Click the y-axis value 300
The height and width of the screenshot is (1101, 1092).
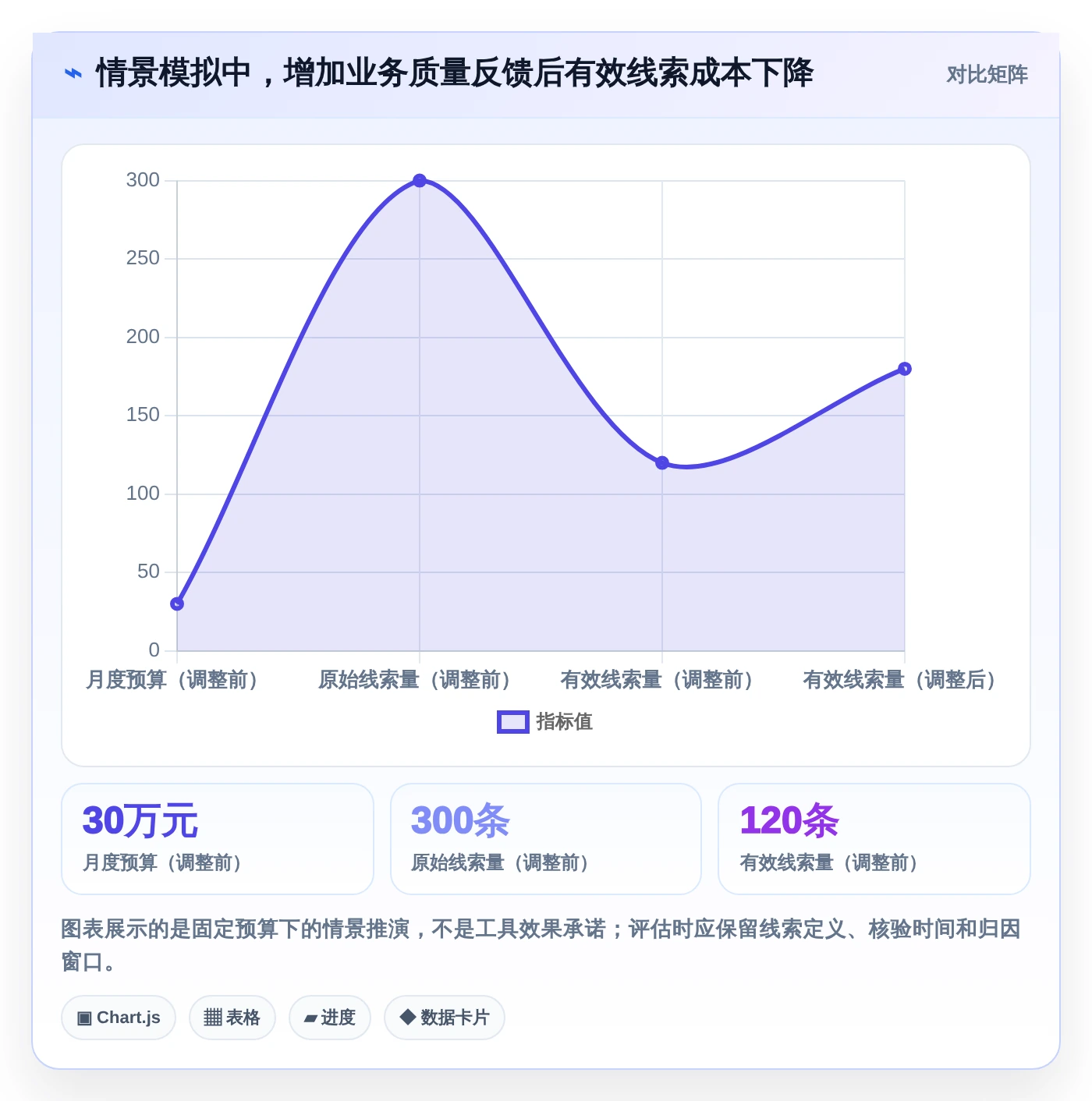(143, 180)
